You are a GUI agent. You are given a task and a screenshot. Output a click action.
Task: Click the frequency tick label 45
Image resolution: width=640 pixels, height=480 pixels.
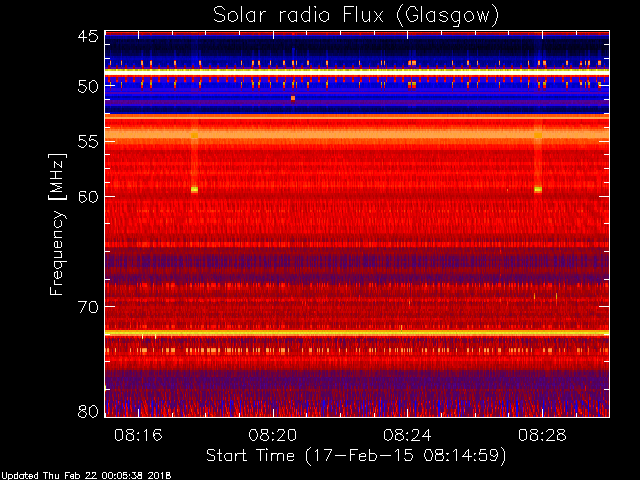(88, 37)
